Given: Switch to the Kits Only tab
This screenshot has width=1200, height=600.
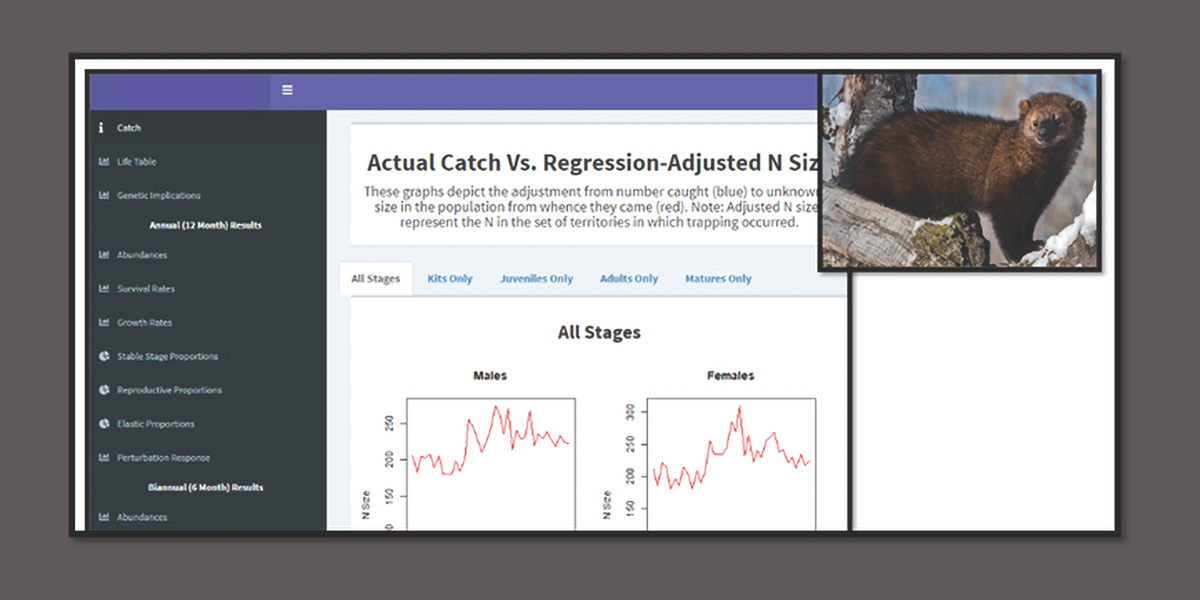Looking at the screenshot, I should click(x=449, y=278).
